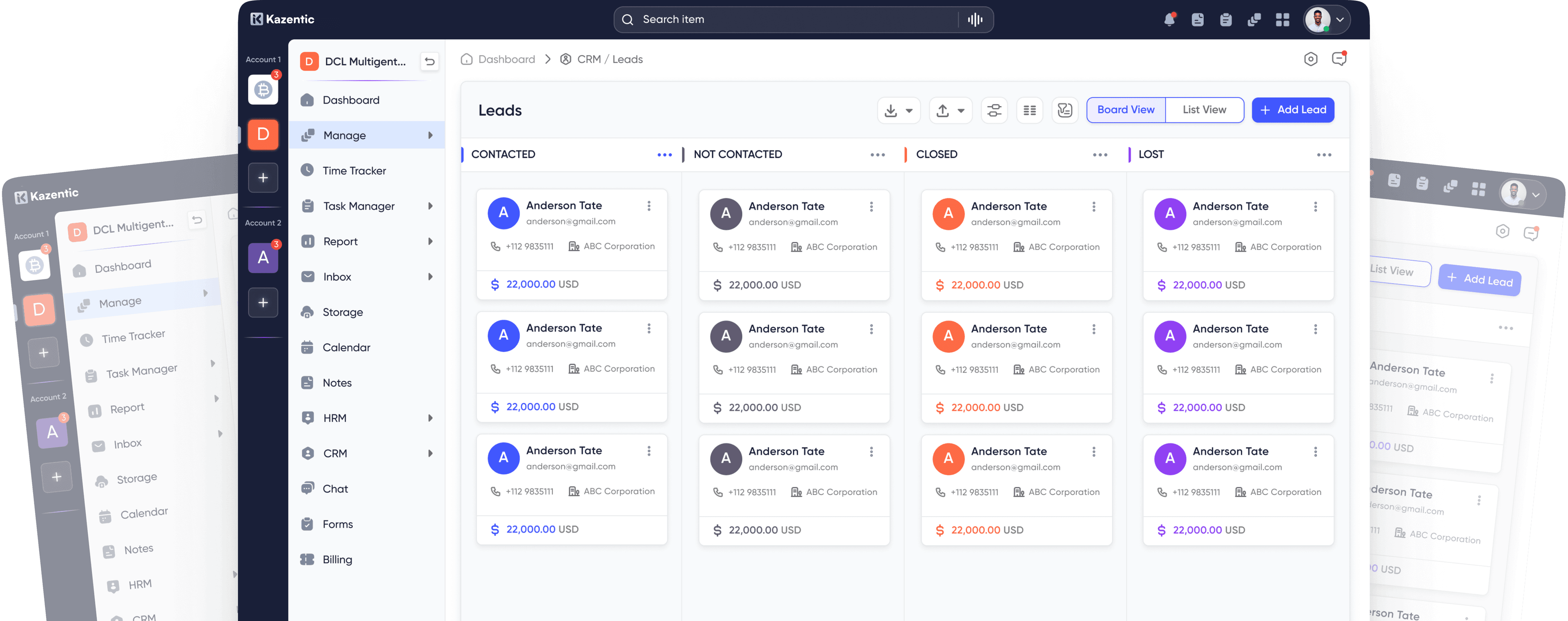Open the filter sliders icon

pyautogui.click(x=994, y=110)
